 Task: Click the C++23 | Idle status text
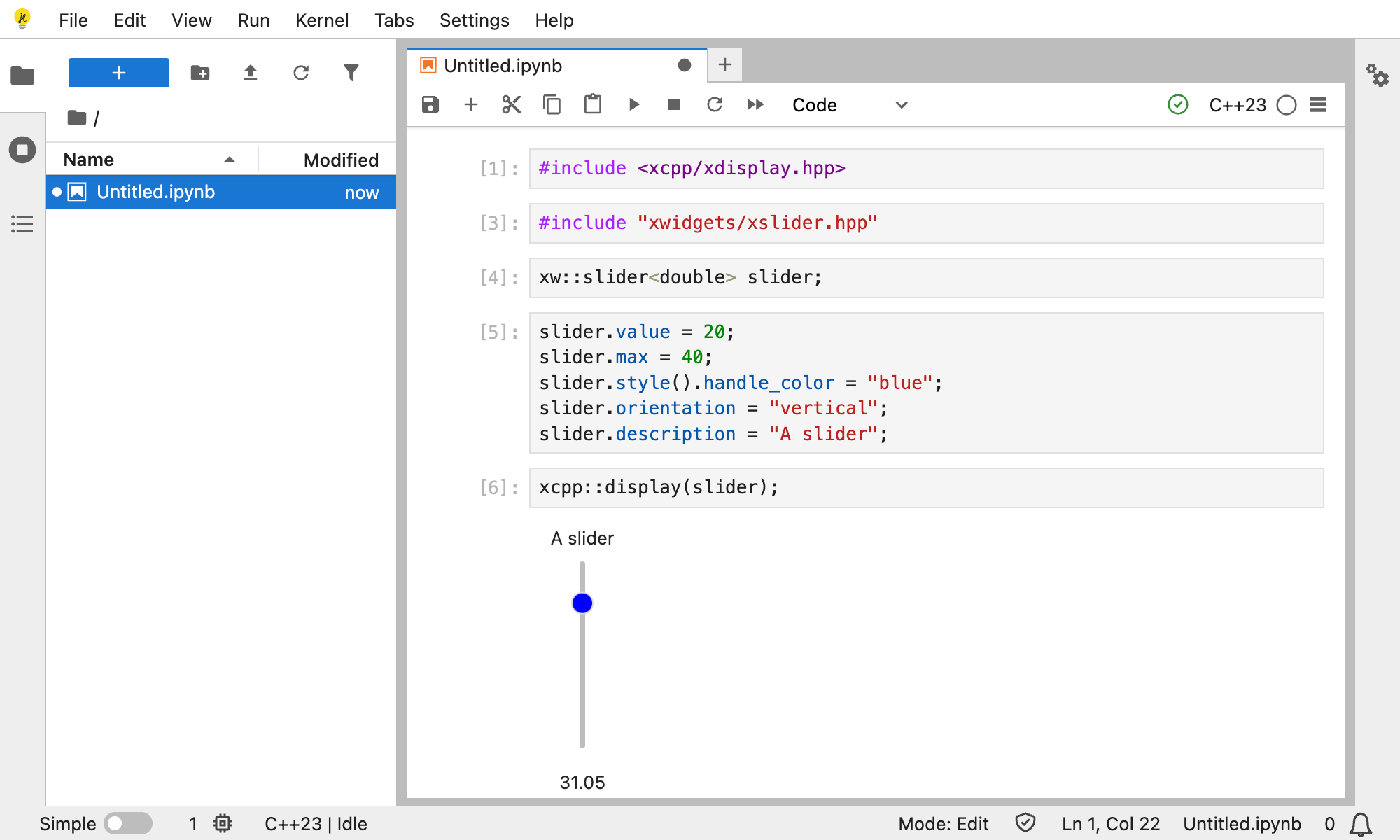[316, 824]
